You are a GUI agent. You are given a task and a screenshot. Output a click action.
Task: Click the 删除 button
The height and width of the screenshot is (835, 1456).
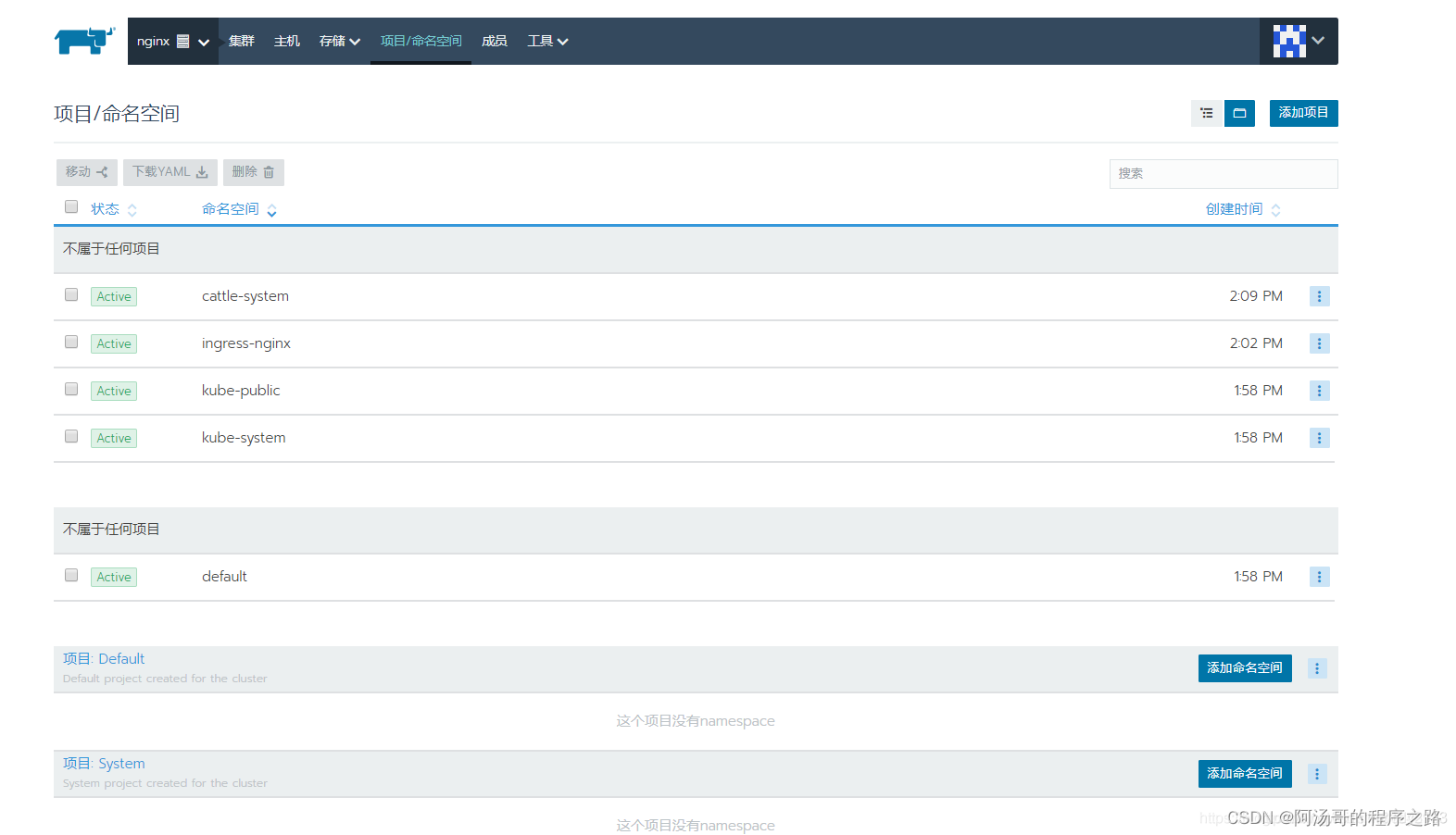point(254,172)
